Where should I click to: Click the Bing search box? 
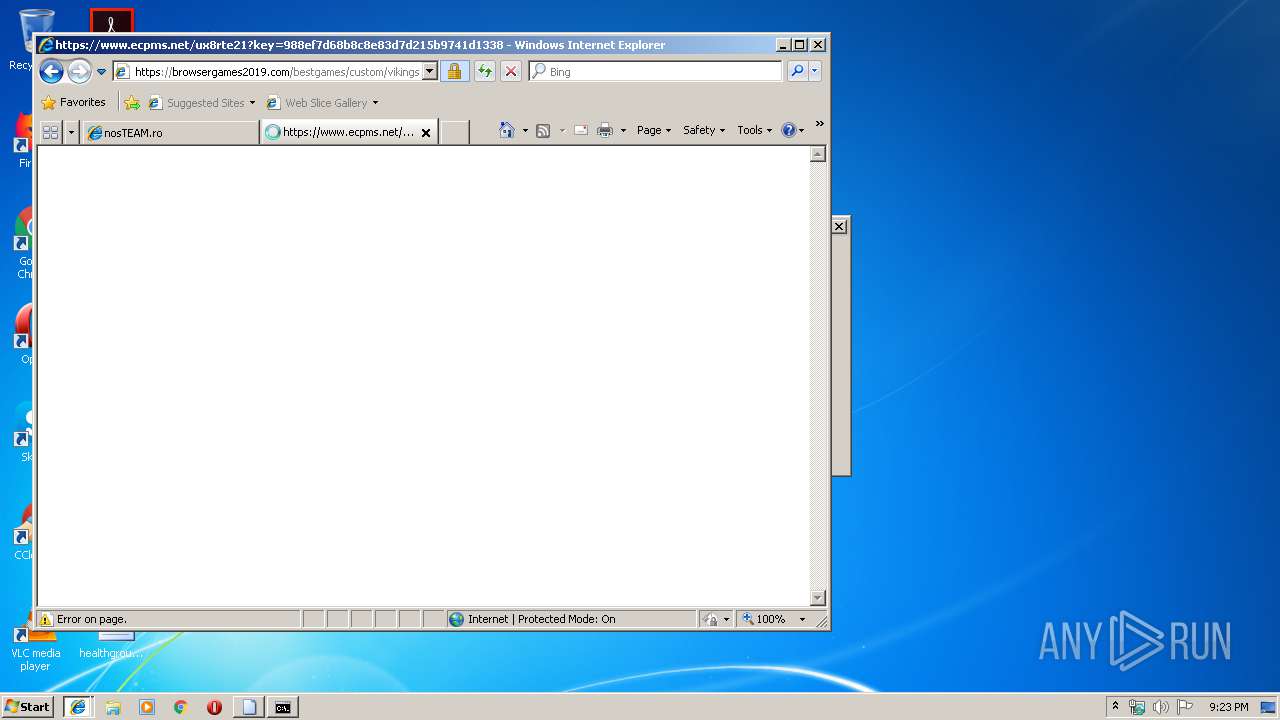pyautogui.click(x=656, y=71)
